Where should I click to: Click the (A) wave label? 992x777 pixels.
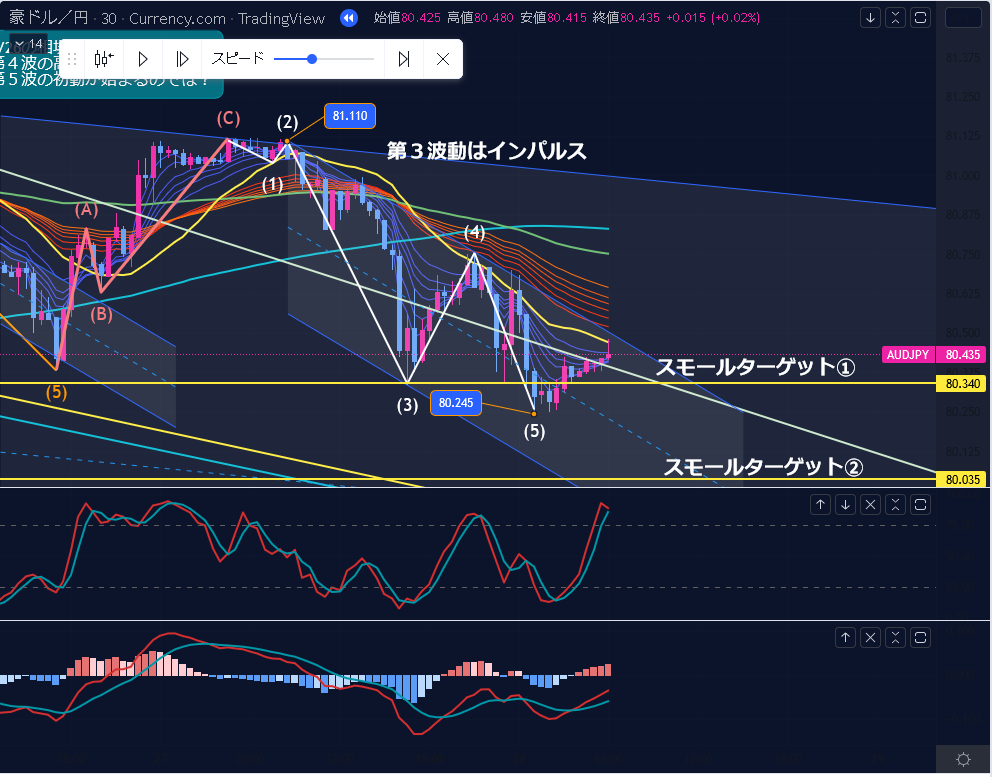[87, 209]
